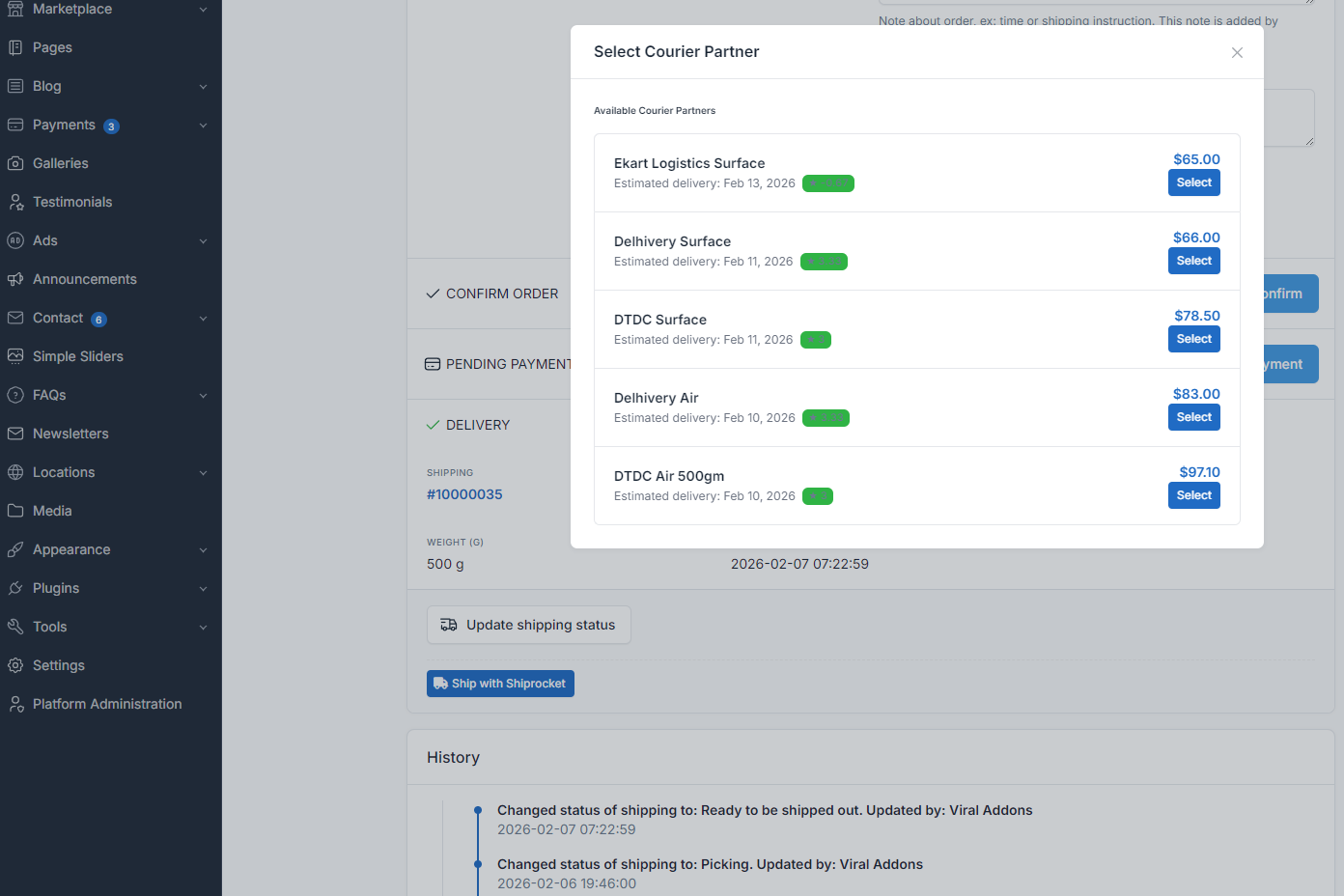Select Delhivery Surface courier
The image size is (1344, 896).
click(1194, 261)
